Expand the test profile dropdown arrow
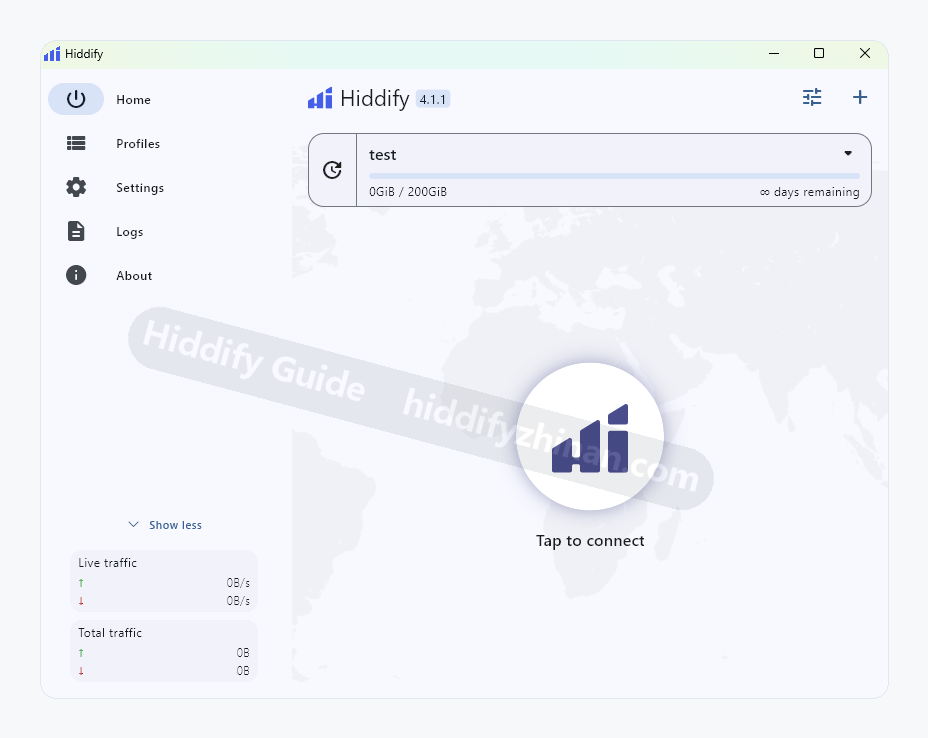This screenshot has width=928, height=738. 848,153
